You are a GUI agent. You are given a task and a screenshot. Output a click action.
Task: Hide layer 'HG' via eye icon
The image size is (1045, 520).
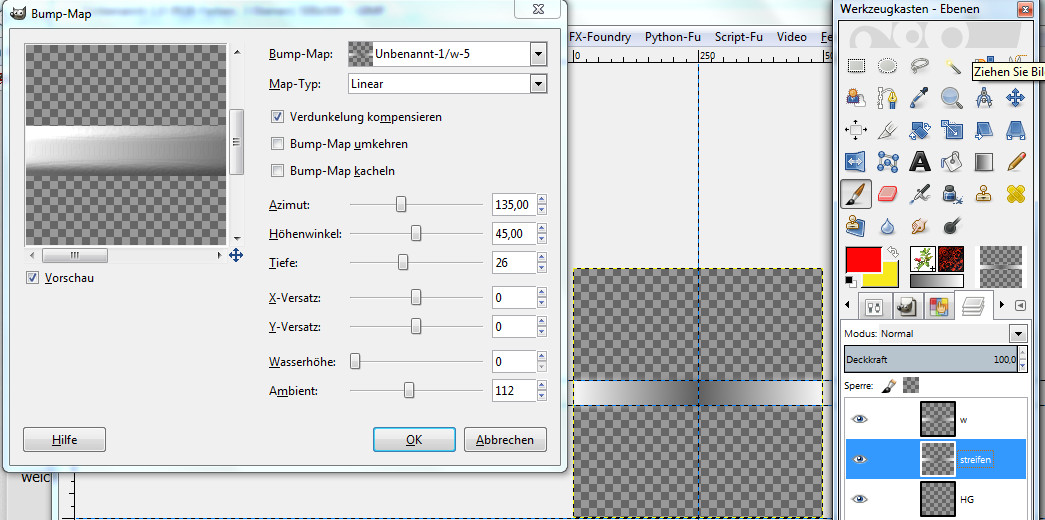(860, 499)
